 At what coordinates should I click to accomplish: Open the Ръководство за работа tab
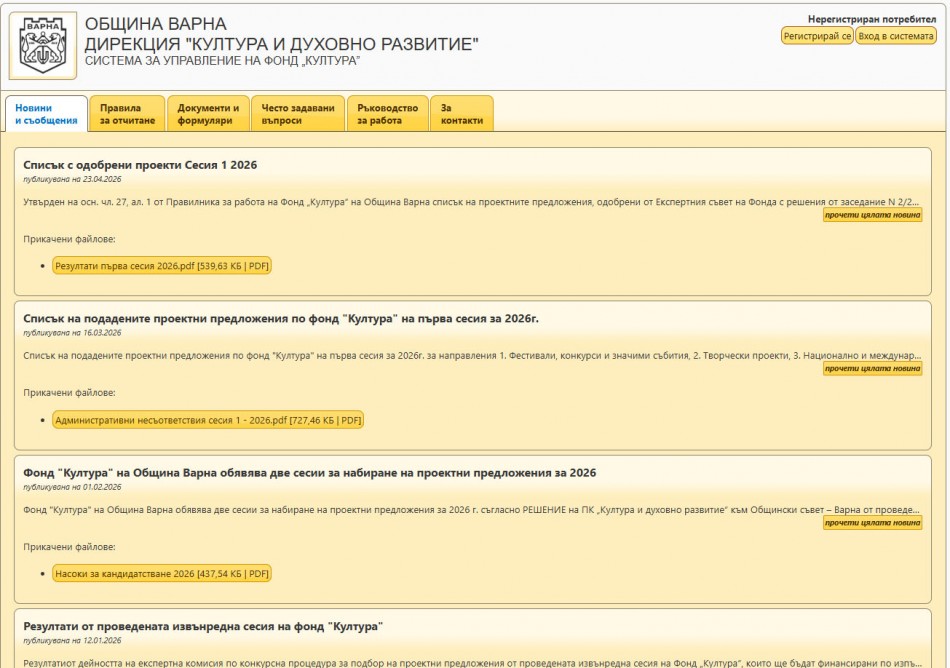(387, 114)
